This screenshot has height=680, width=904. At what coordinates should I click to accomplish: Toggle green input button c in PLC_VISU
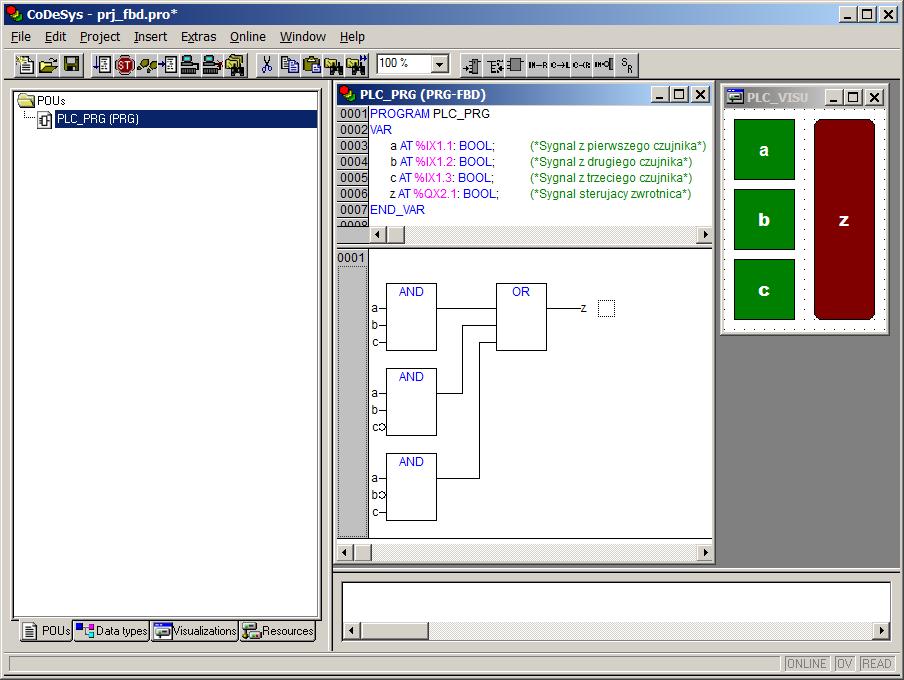click(764, 289)
